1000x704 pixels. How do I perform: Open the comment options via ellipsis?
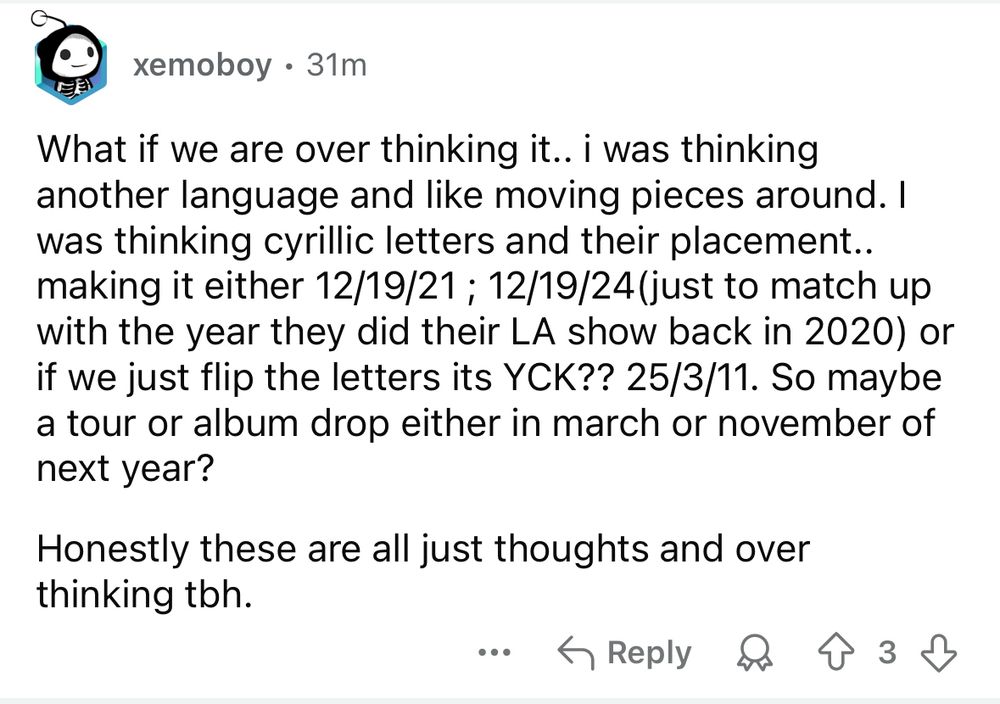tap(494, 652)
